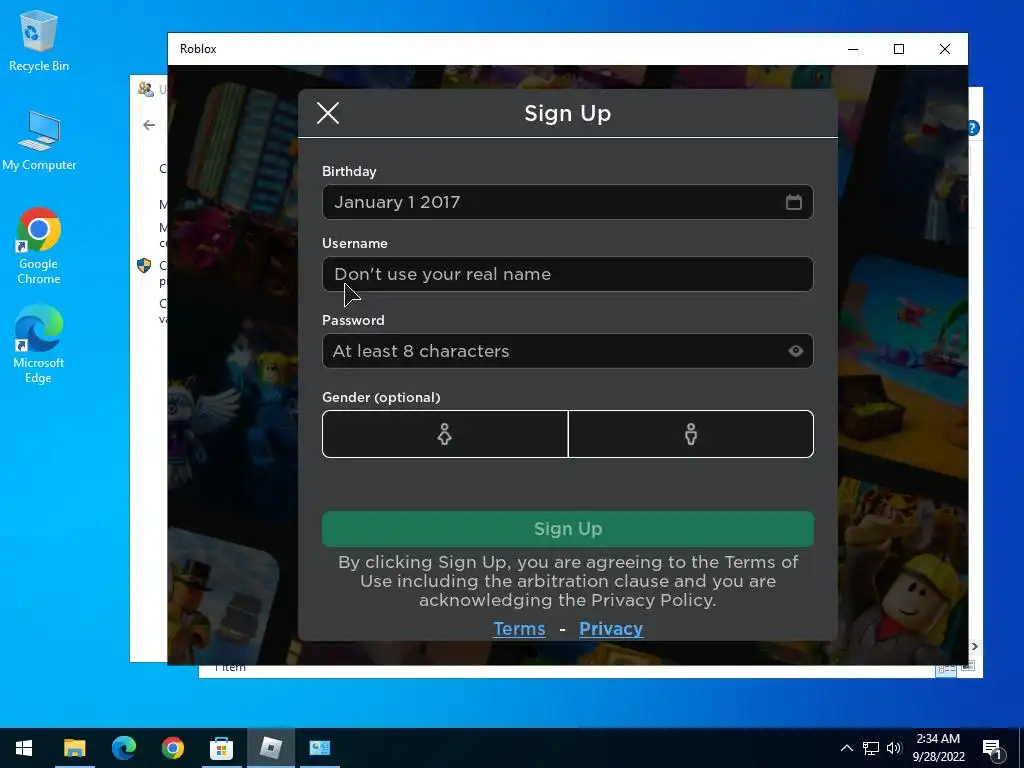Choose the male gender option
The image size is (1024, 768).
691,434
